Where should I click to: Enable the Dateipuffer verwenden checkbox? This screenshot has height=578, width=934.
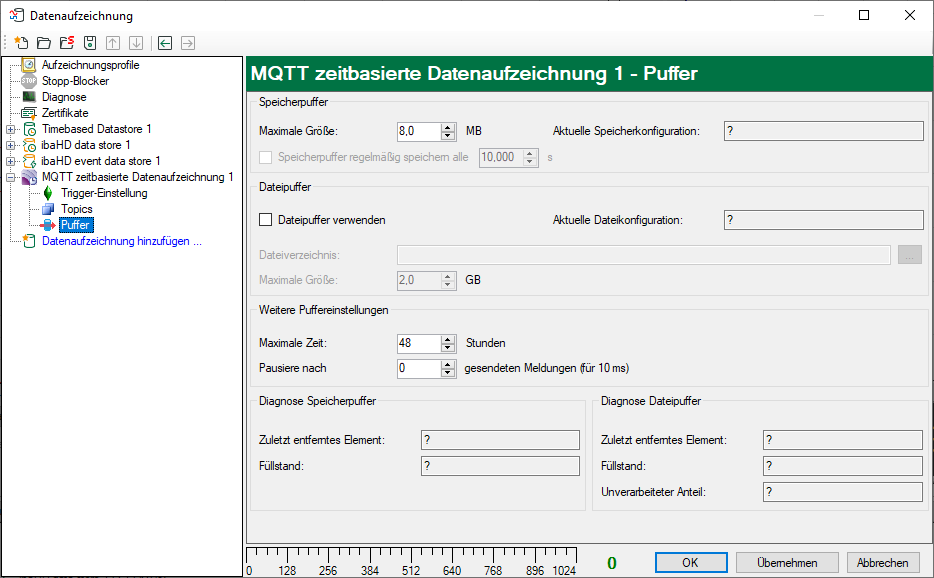point(266,220)
